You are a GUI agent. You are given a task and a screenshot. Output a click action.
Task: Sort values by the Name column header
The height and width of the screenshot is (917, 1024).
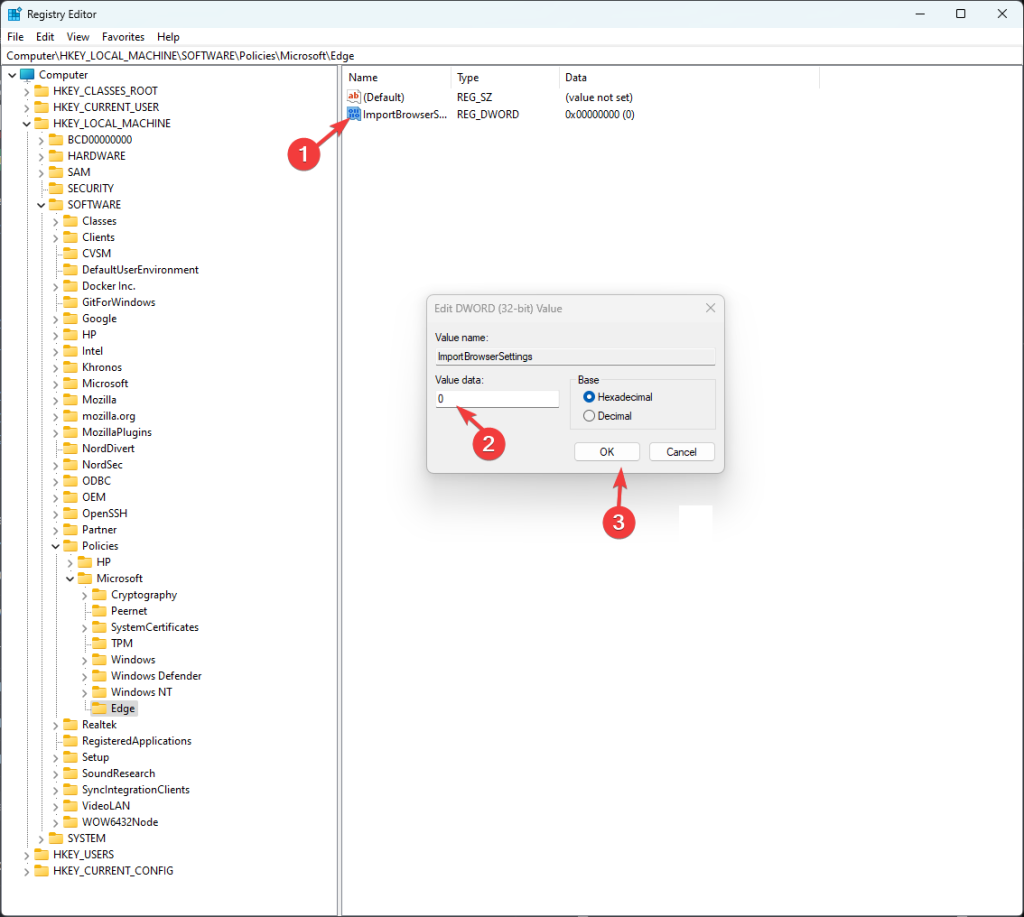(396, 77)
